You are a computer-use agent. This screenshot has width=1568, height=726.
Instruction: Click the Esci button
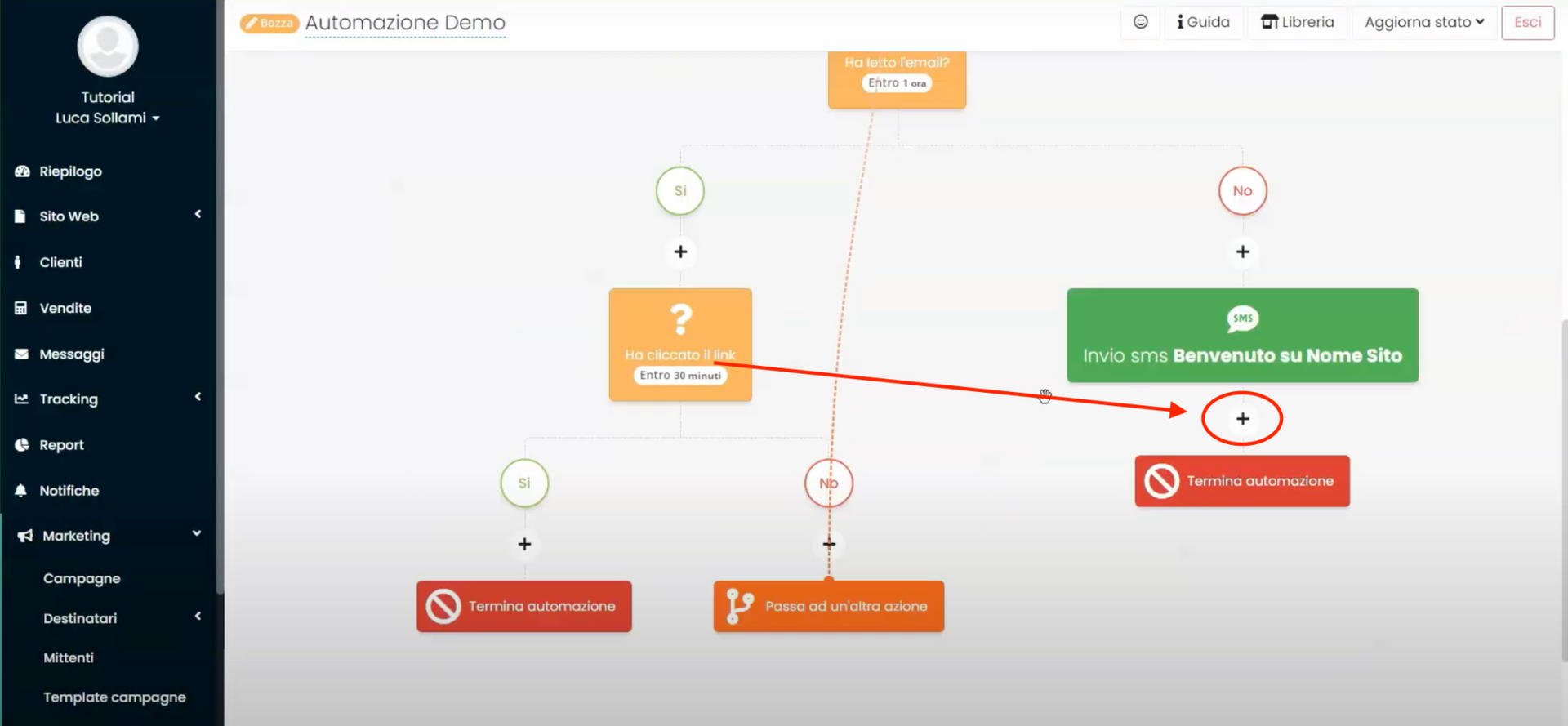[x=1527, y=22]
